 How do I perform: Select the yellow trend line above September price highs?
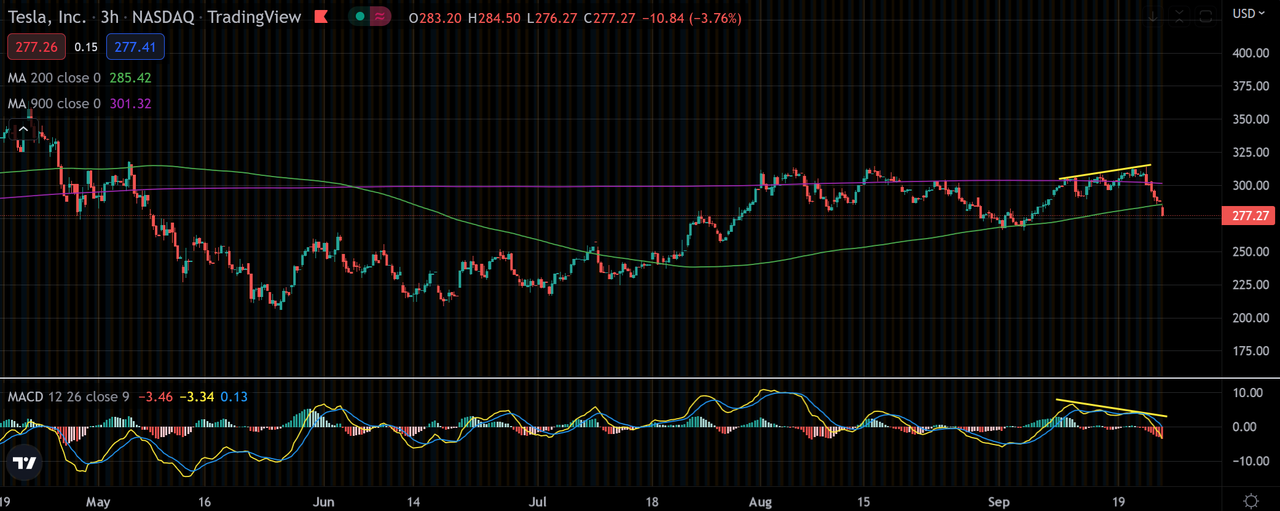(1104, 172)
